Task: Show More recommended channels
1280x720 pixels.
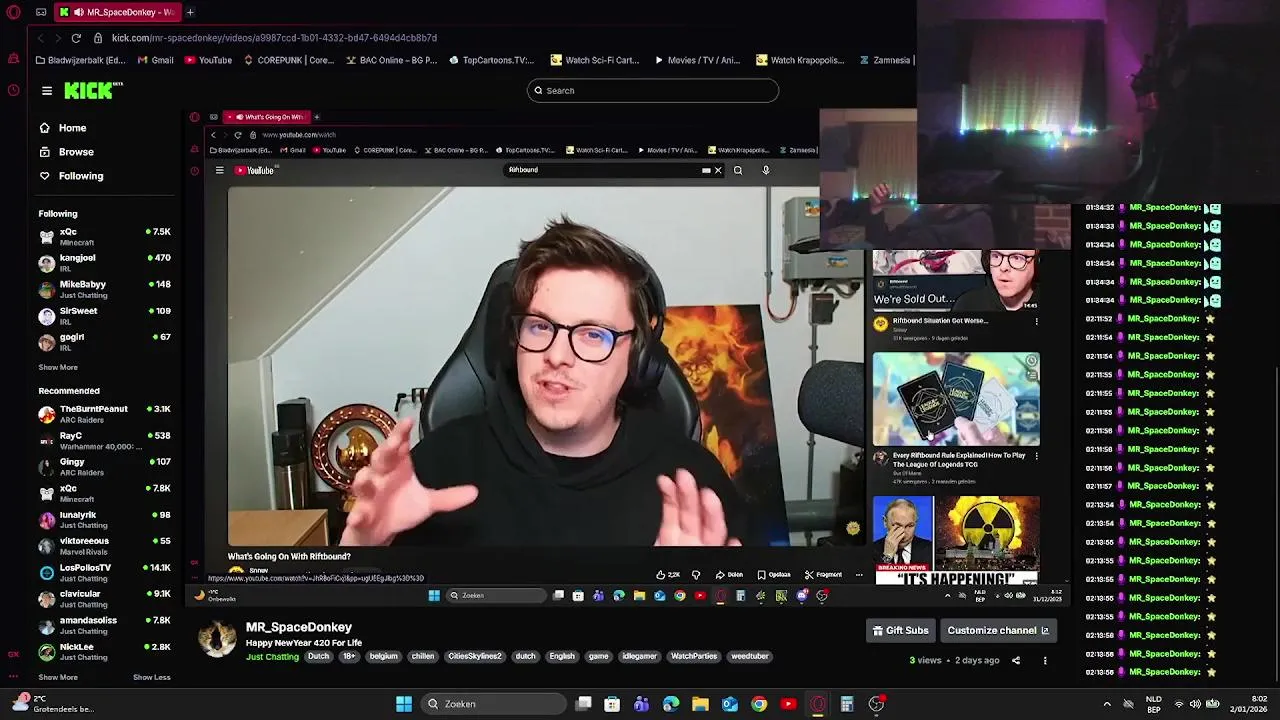Action: 58,677
